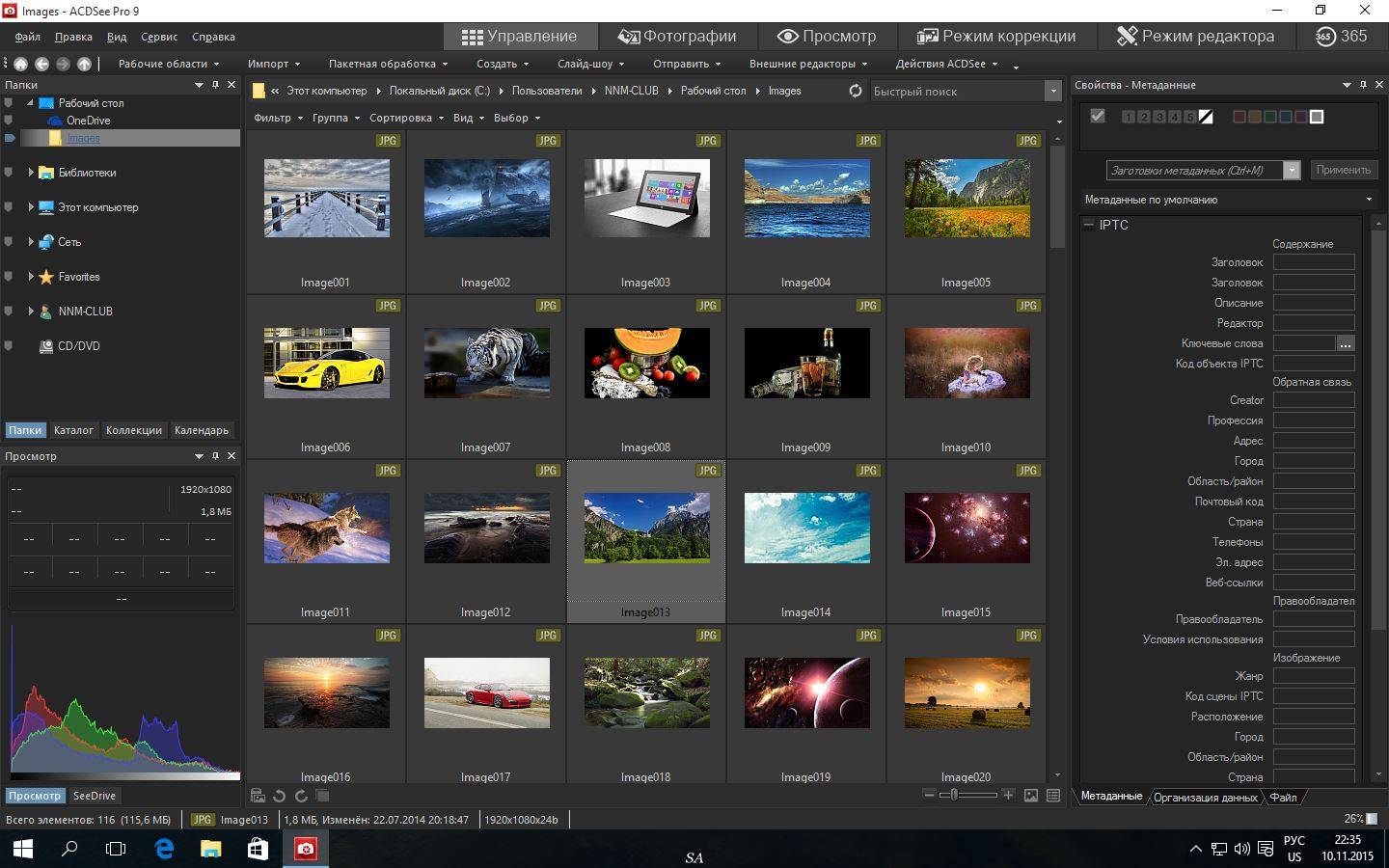Rotate left icon in bottom toolbar
This screenshot has width=1389, height=868.
coord(279,796)
